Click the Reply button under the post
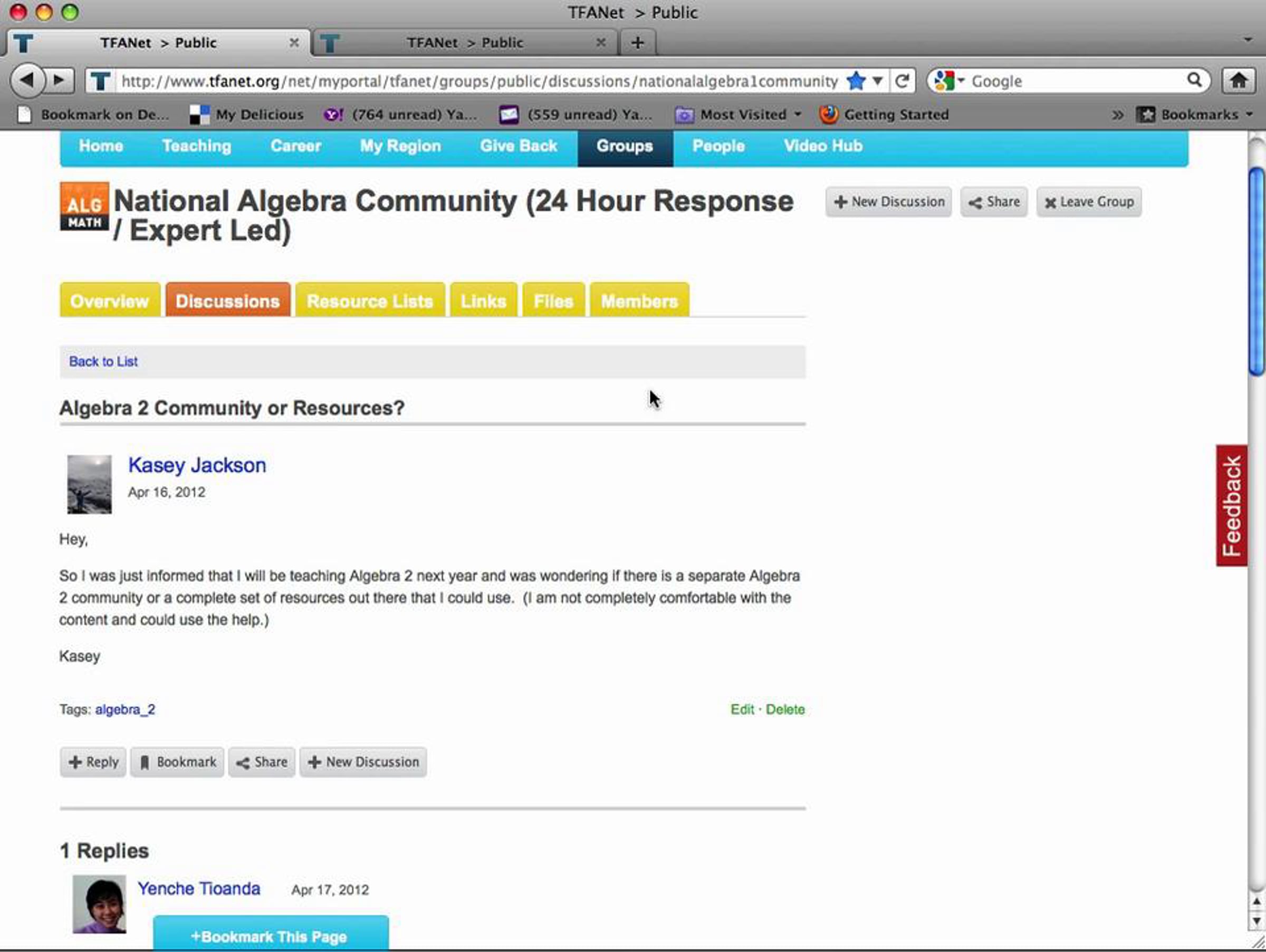The width and height of the screenshot is (1266, 952). pyautogui.click(x=93, y=762)
